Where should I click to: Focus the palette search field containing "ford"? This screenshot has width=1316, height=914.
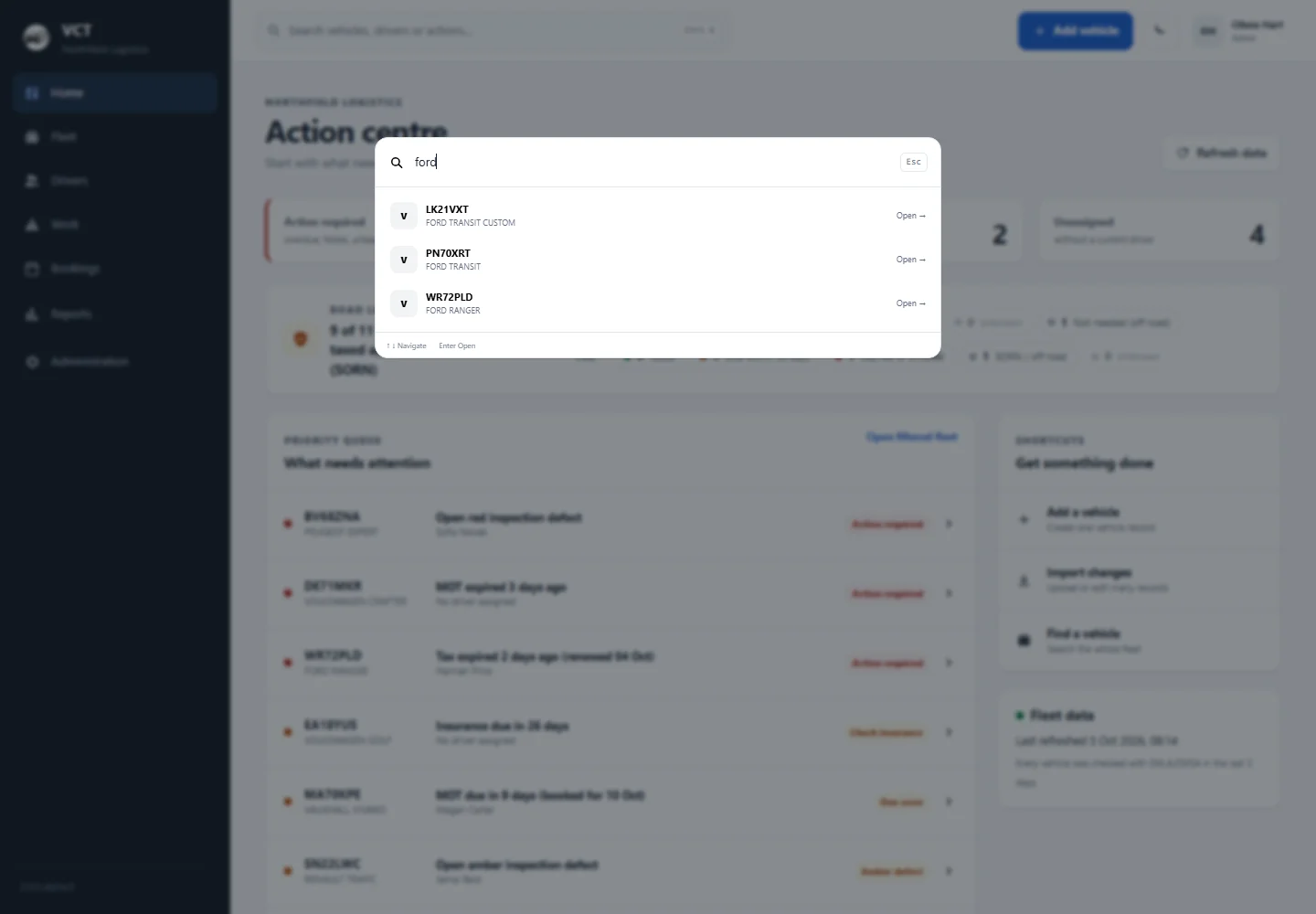click(653, 162)
